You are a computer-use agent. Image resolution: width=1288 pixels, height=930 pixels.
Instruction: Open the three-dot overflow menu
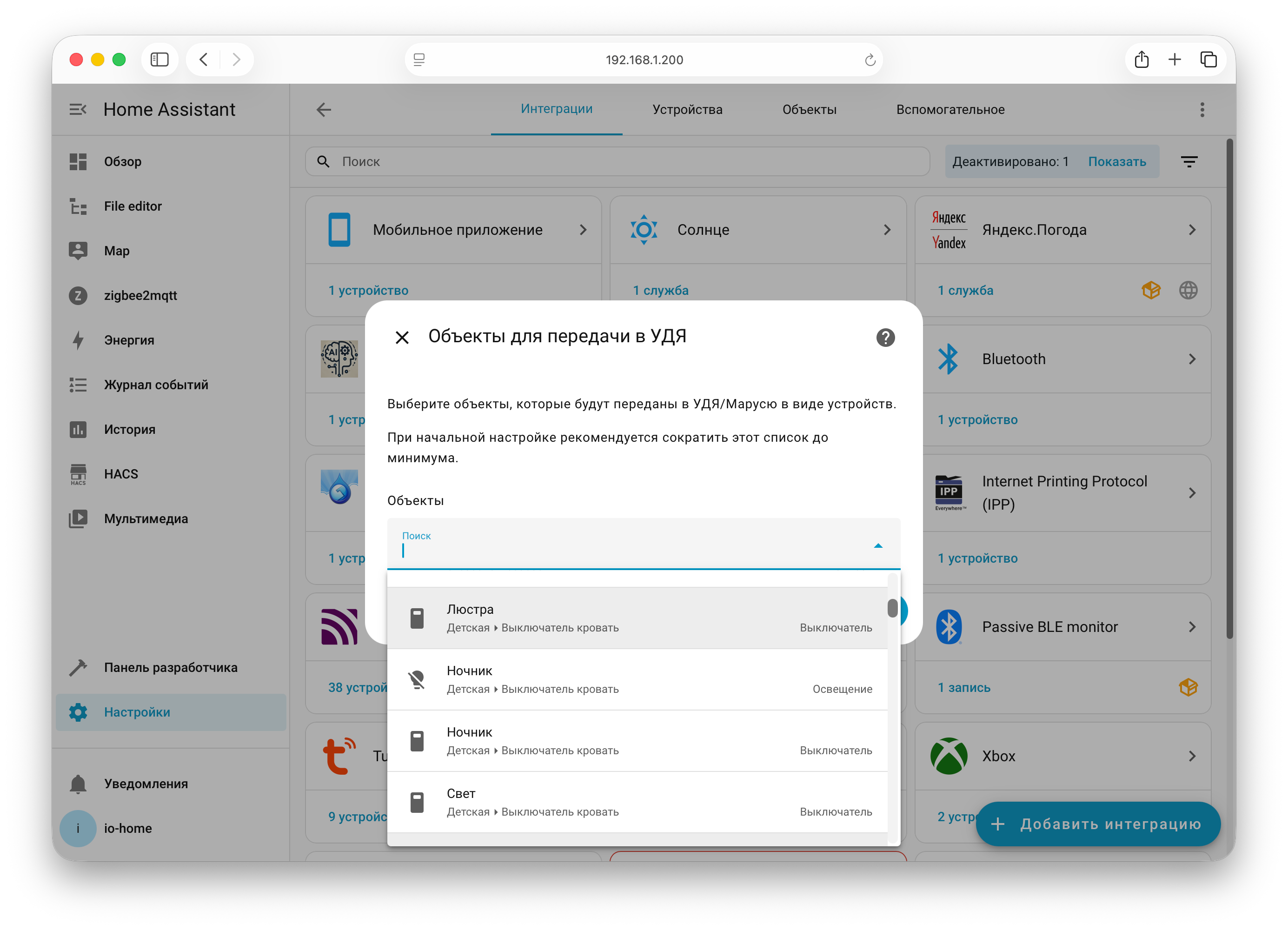[1202, 110]
